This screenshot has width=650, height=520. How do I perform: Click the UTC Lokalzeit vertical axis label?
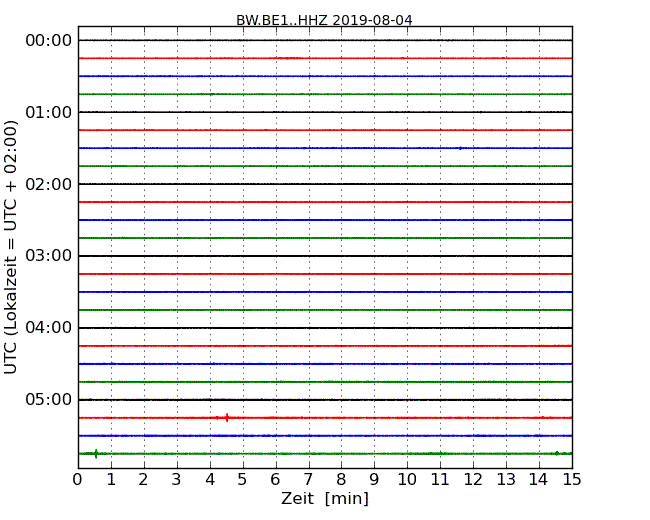pyautogui.click(x=11, y=247)
